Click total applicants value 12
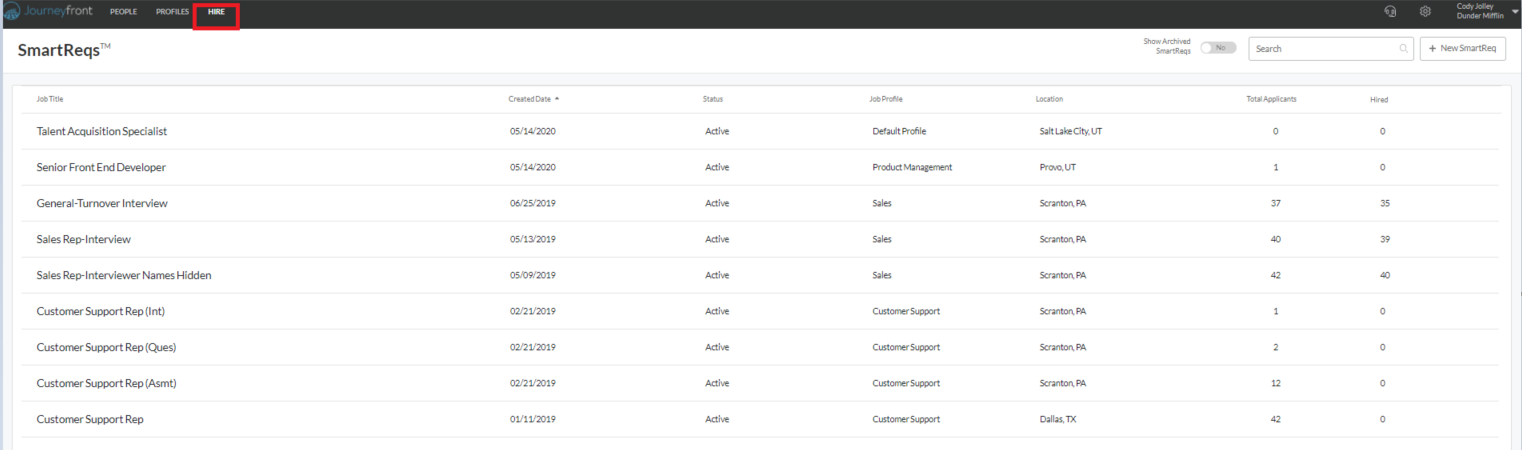1522x450 pixels. pos(1275,383)
